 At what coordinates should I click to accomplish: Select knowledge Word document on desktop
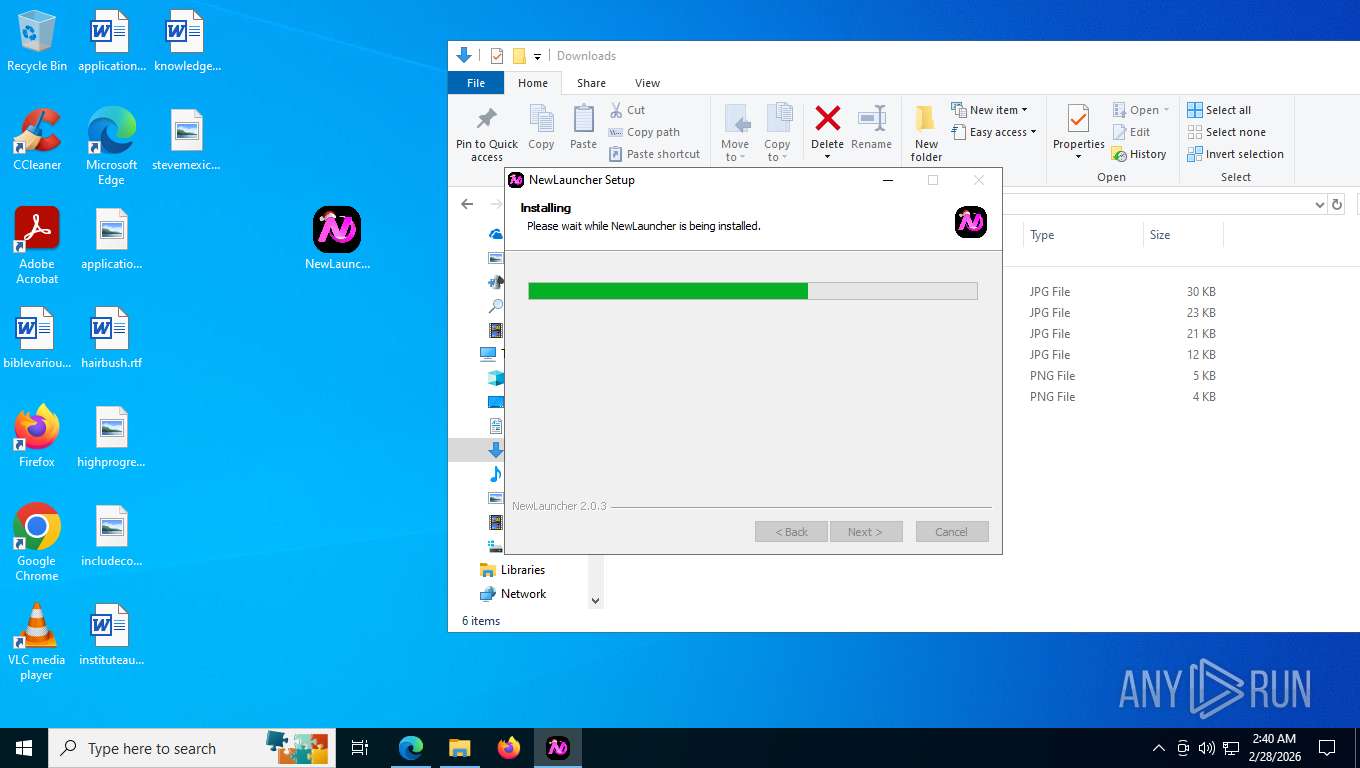[187, 42]
